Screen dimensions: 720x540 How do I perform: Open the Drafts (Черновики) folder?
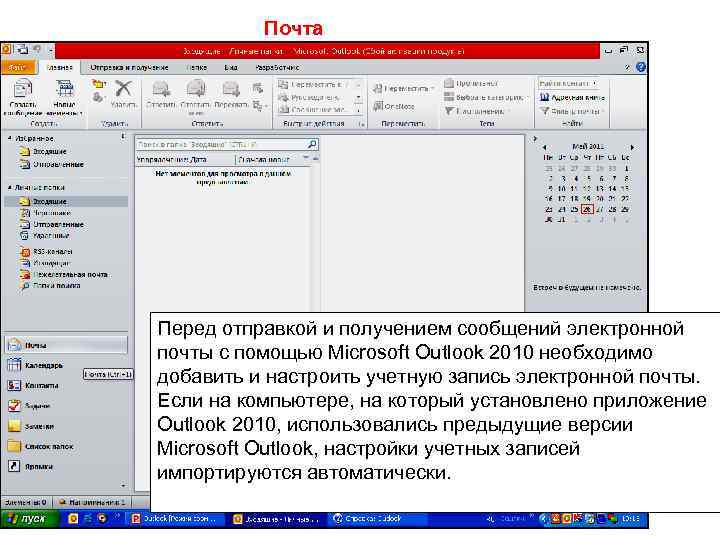coord(45,213)
